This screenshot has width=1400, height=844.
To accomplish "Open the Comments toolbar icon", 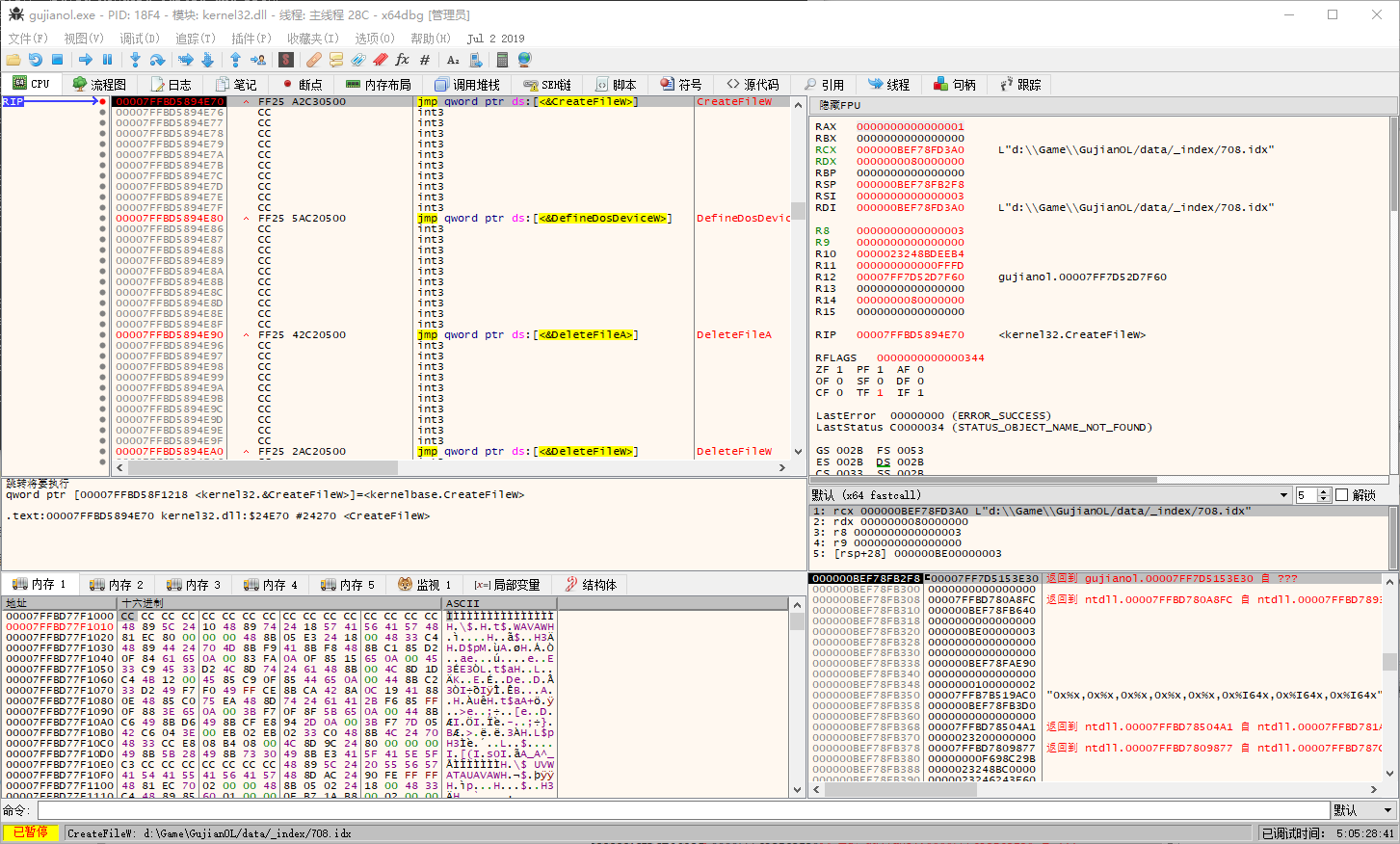I will 336,60.
